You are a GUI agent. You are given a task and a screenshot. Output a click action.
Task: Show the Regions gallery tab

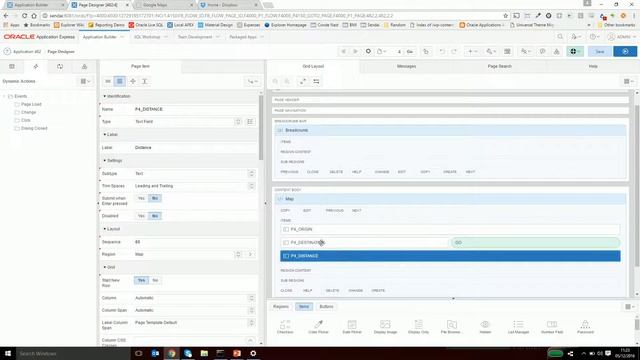pyautogui.click(x=281, y=307)
